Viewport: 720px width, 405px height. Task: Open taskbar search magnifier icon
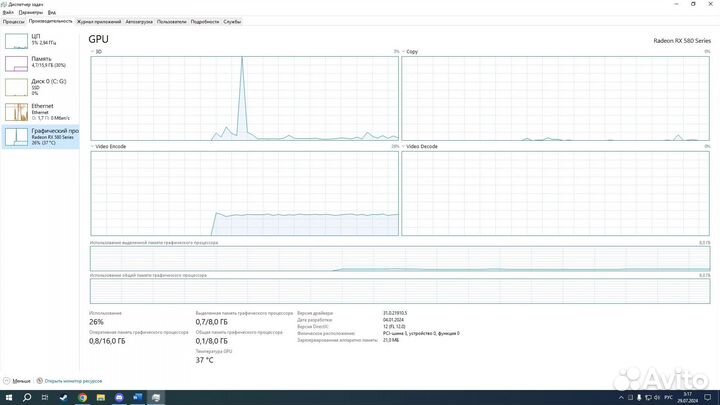[25, 397]
